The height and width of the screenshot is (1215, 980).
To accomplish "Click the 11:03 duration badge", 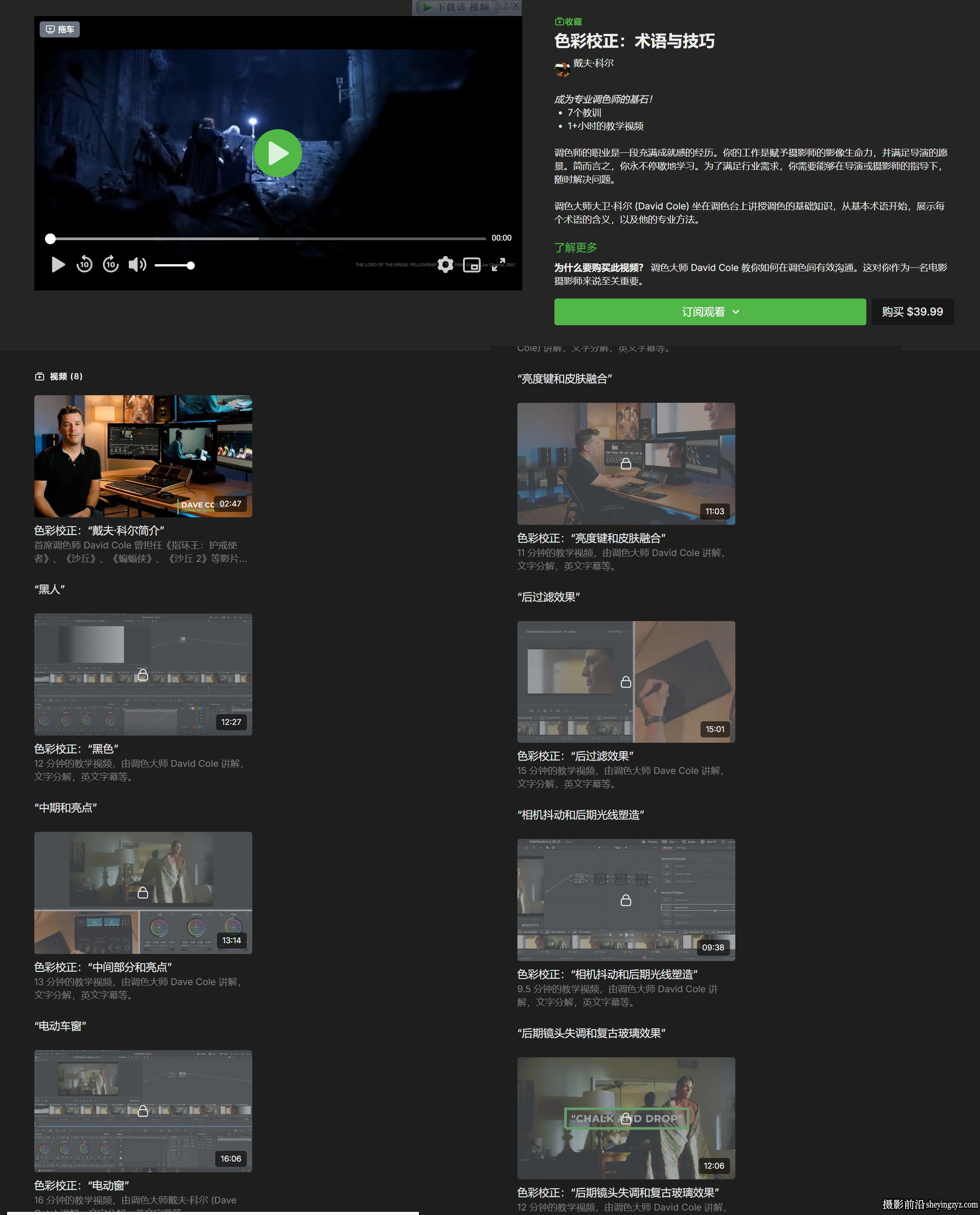I will [715, 511].
